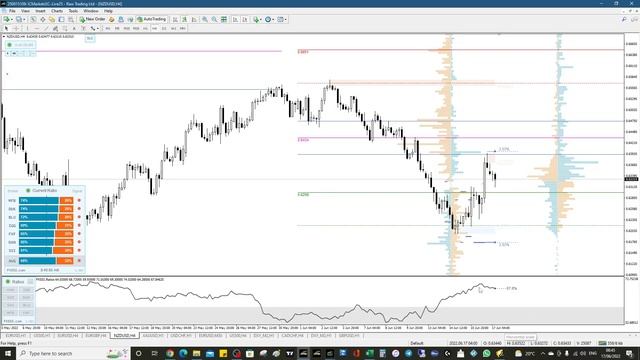Switch chart to Candlesticks style

(x=184, y=19)
